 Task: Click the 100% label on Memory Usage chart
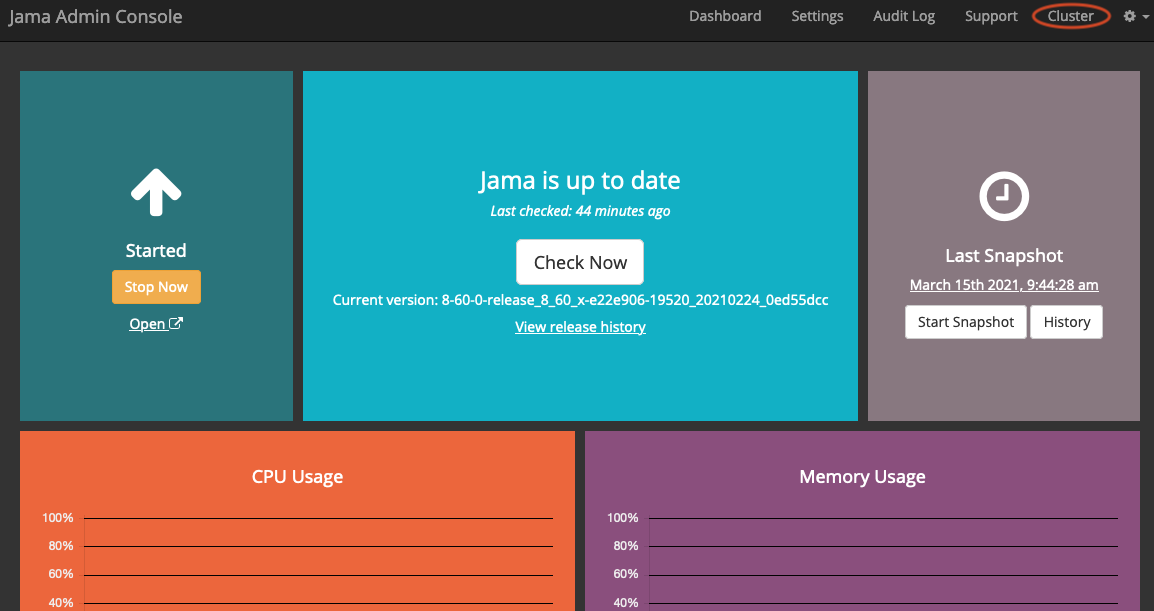(623, 518)
